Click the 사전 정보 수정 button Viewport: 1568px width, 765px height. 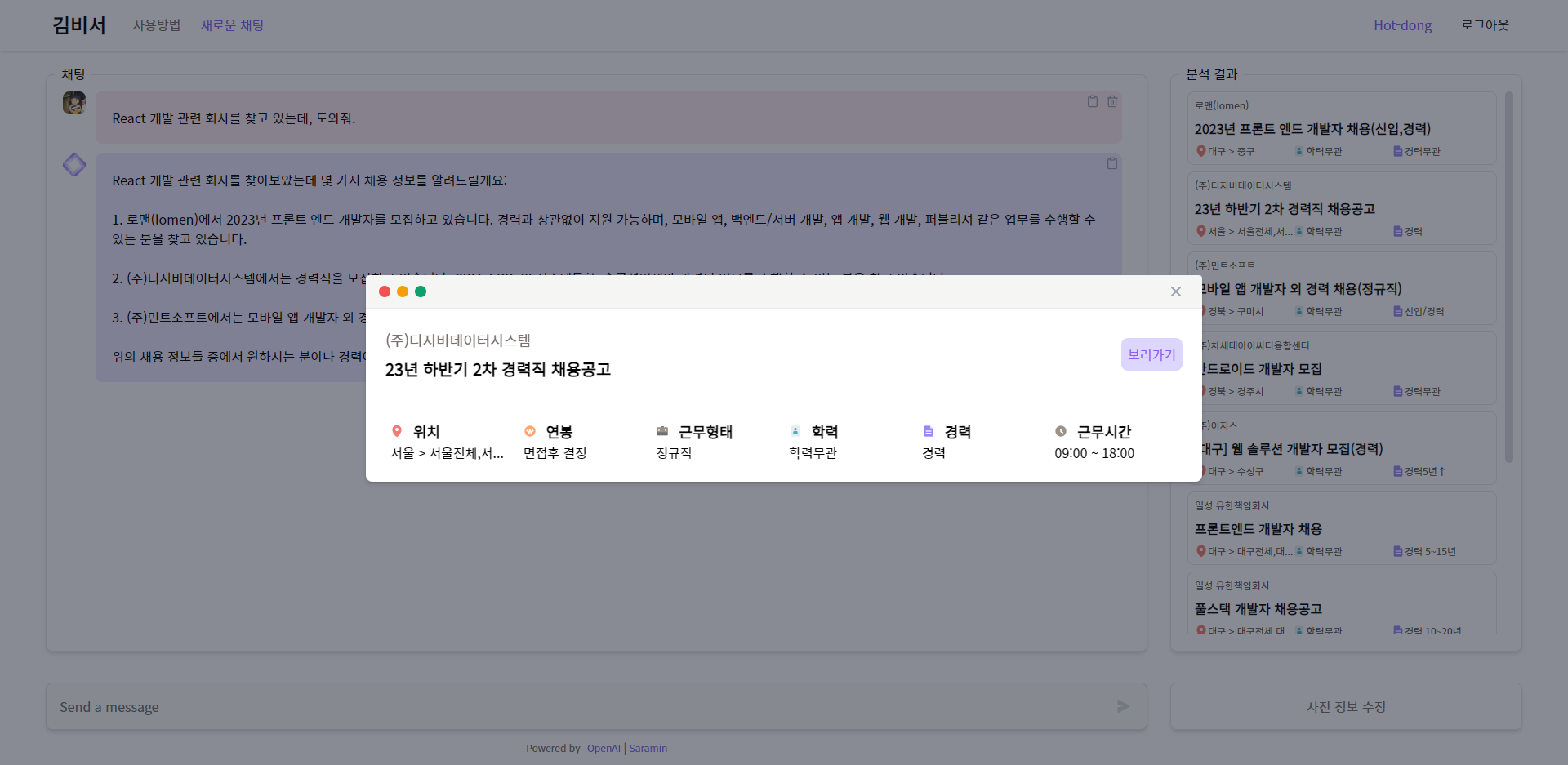tap(1346, 706)
